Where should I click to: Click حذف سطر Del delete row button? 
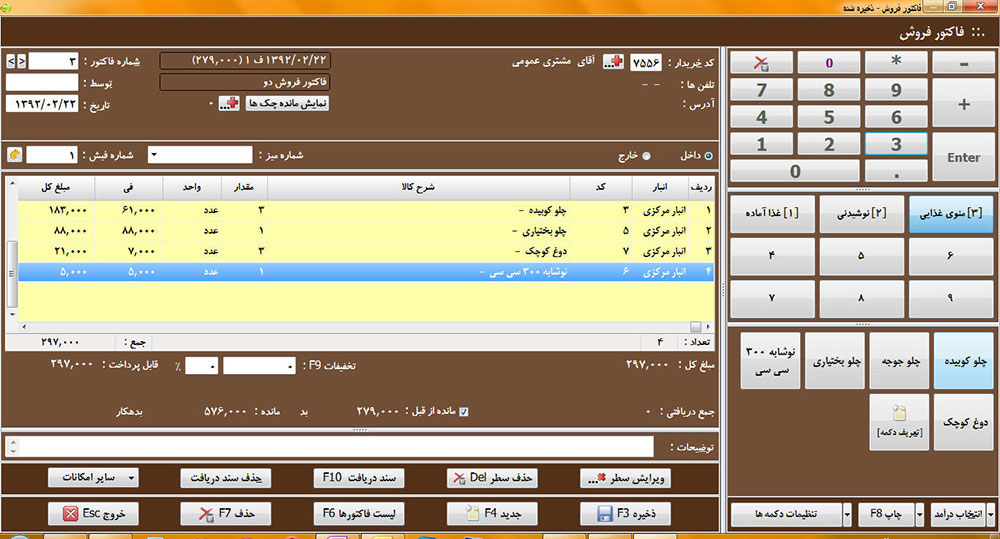pyautogui.click(x=492, y=478)
